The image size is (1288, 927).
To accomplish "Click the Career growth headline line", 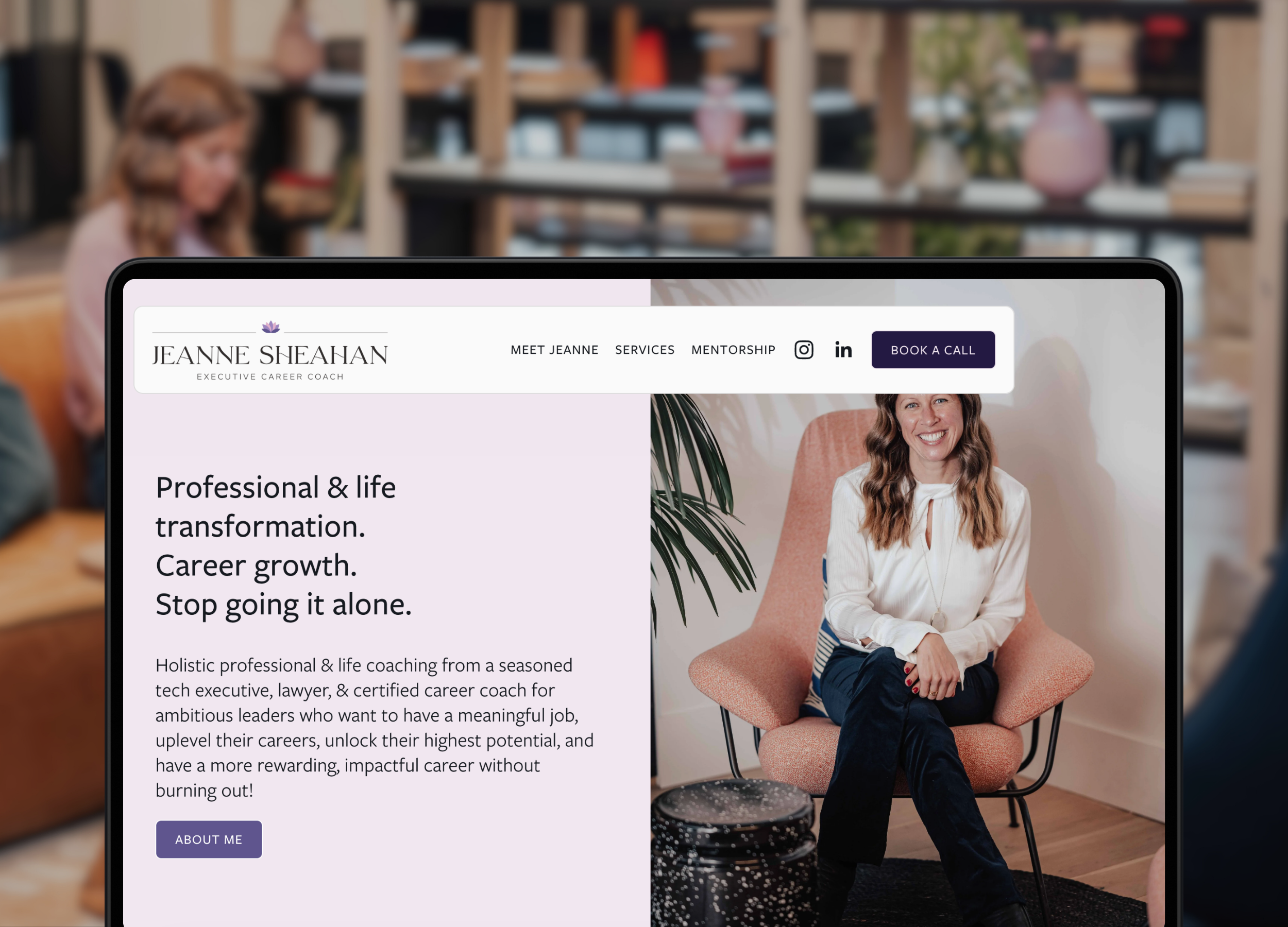I will click(256, 566).
